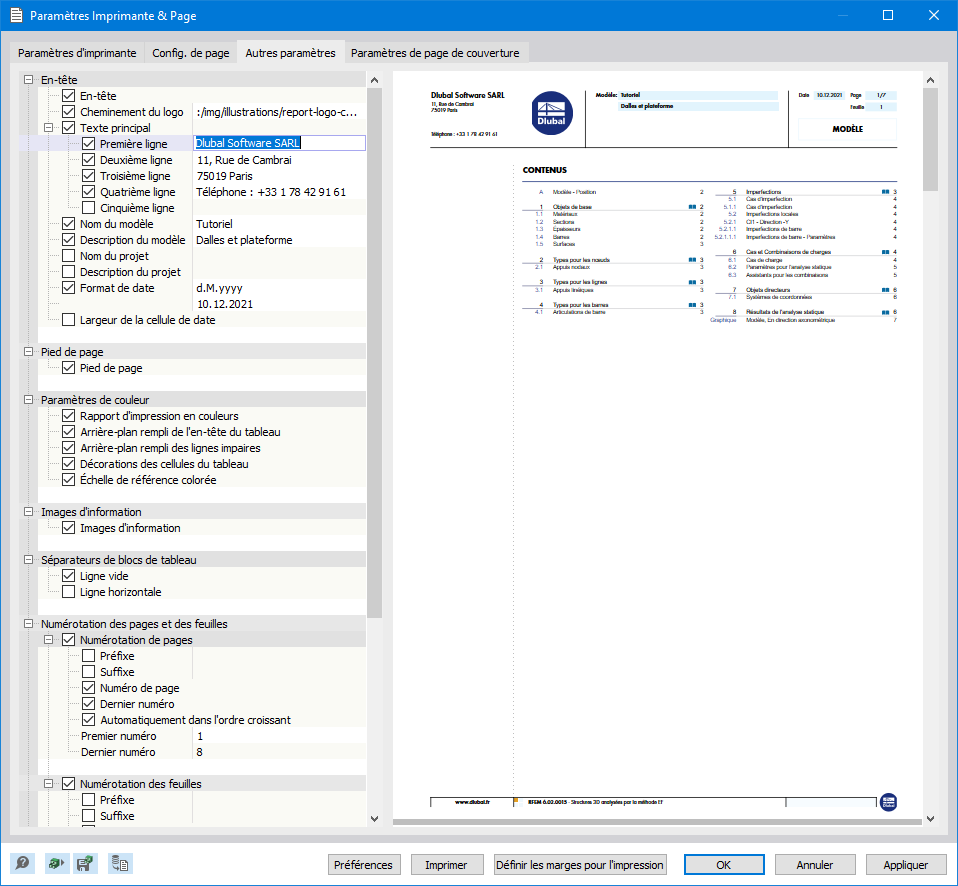
Task: Click the settings list scroll-down arrow
Action: [x=375, y=818]
